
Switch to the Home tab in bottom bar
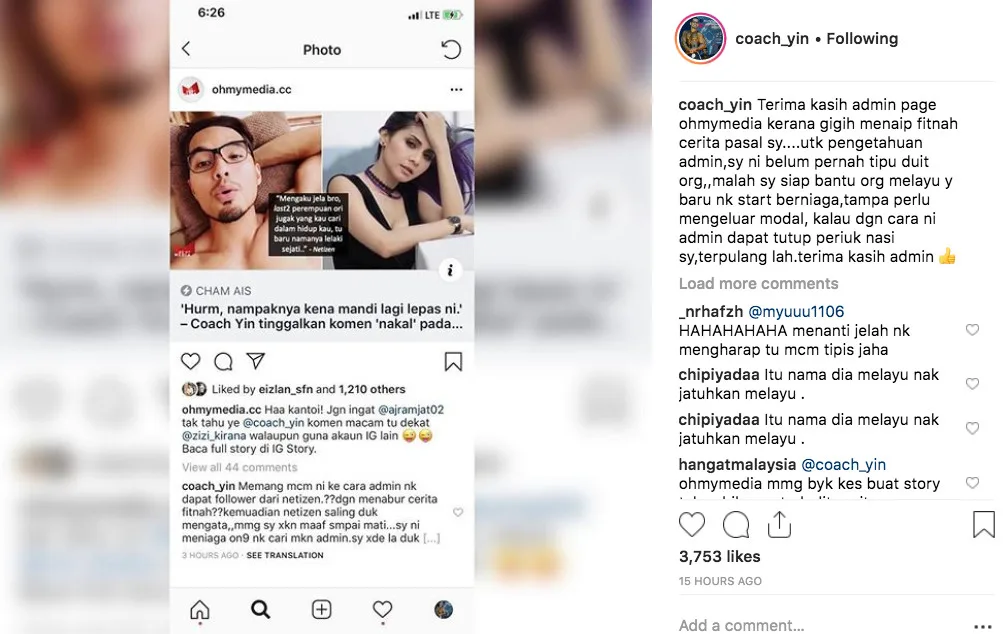pos(200,610)
